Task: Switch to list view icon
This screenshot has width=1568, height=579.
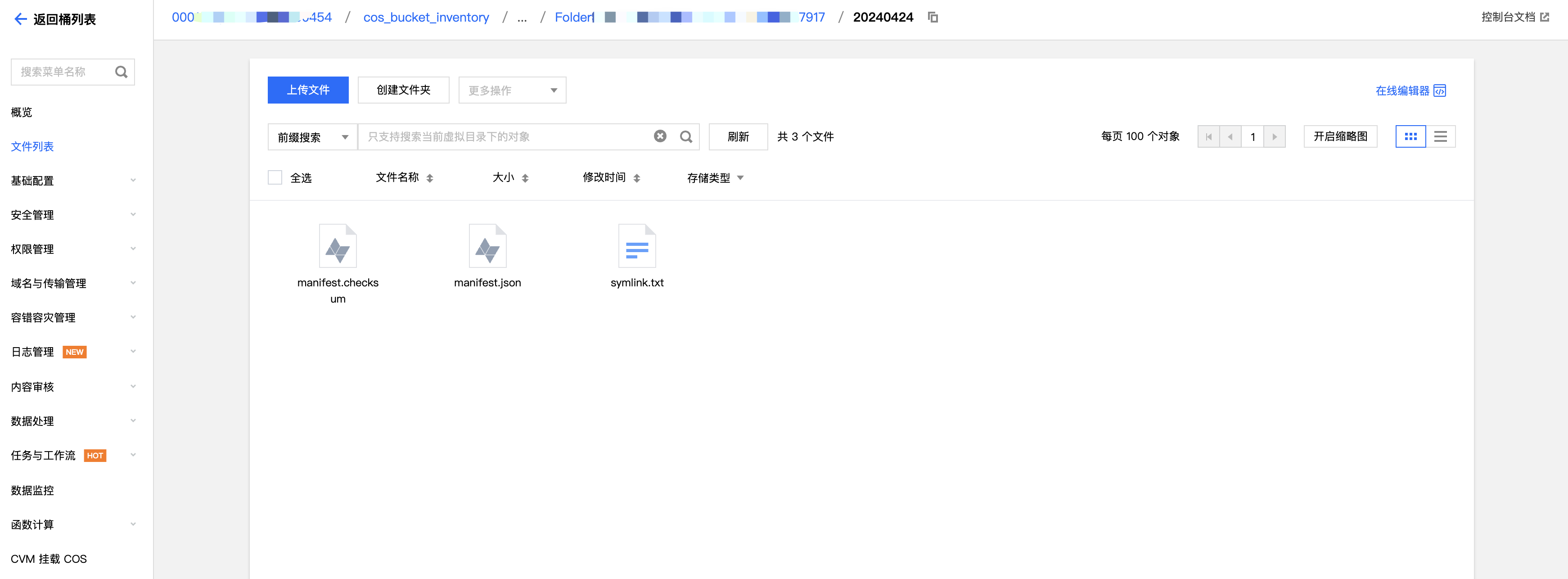Action: click(1440, 137)
